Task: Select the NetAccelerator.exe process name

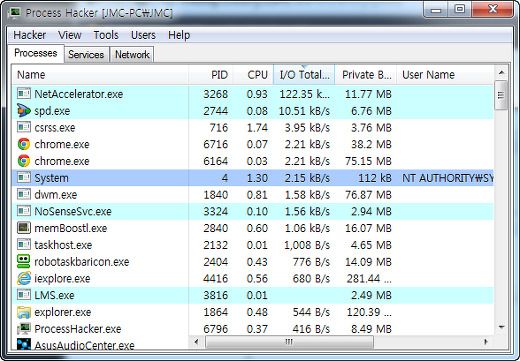Action: coord(79,94)
